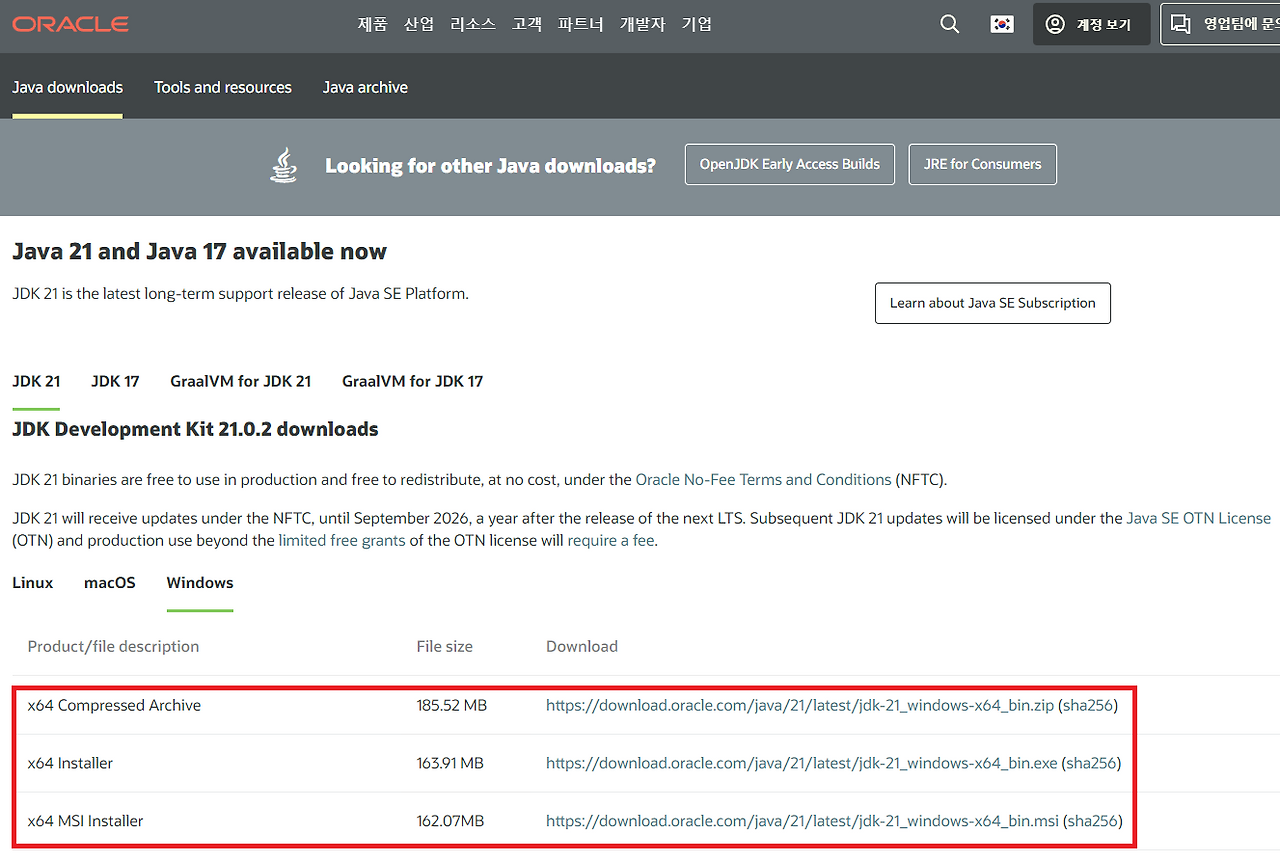Click Learn about Java SE Subscription

992,303
